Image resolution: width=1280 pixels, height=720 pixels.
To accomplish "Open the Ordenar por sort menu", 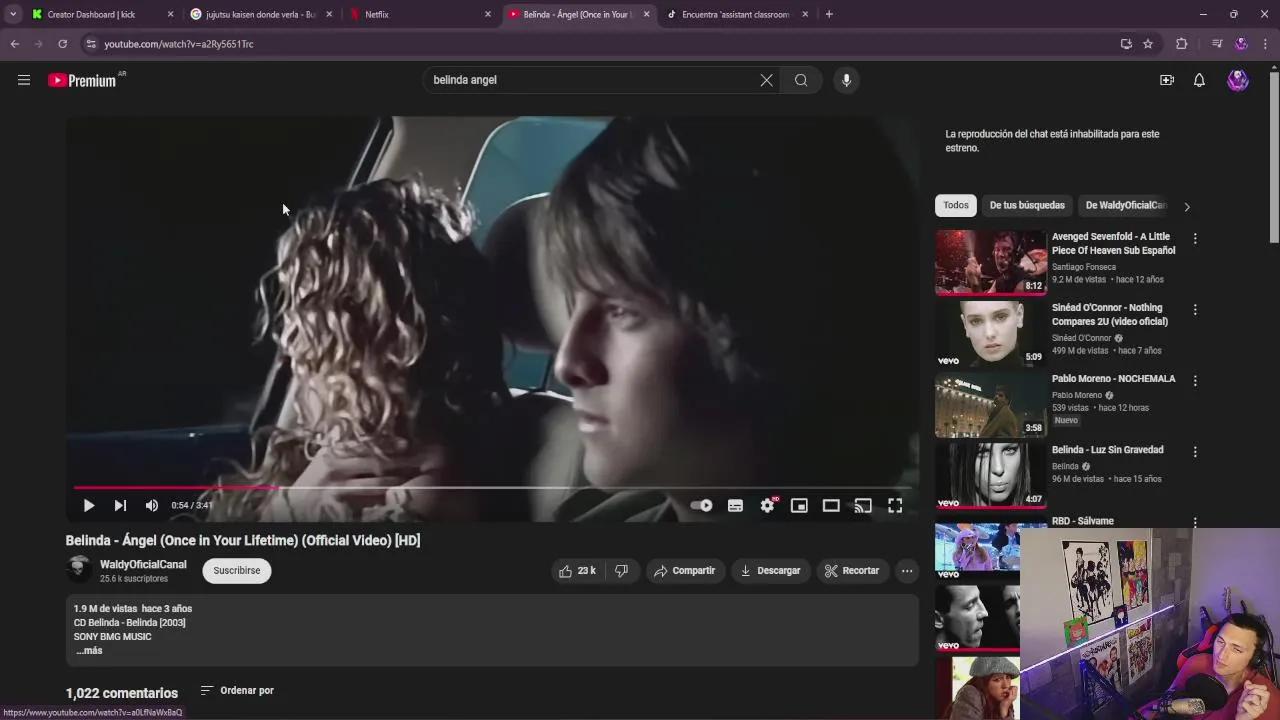I will coord(237,690).
